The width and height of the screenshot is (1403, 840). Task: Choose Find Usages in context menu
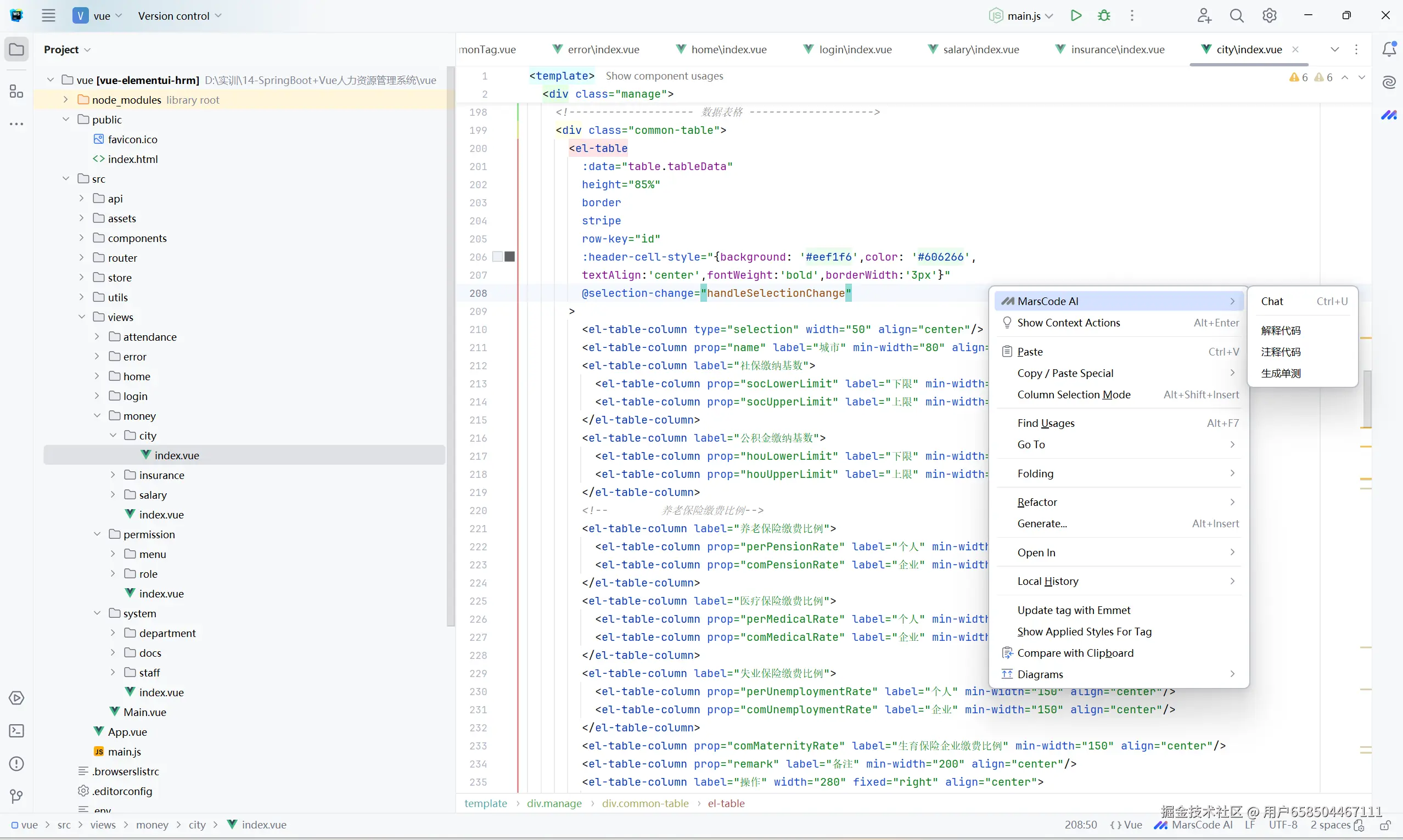coord(1045,423)
